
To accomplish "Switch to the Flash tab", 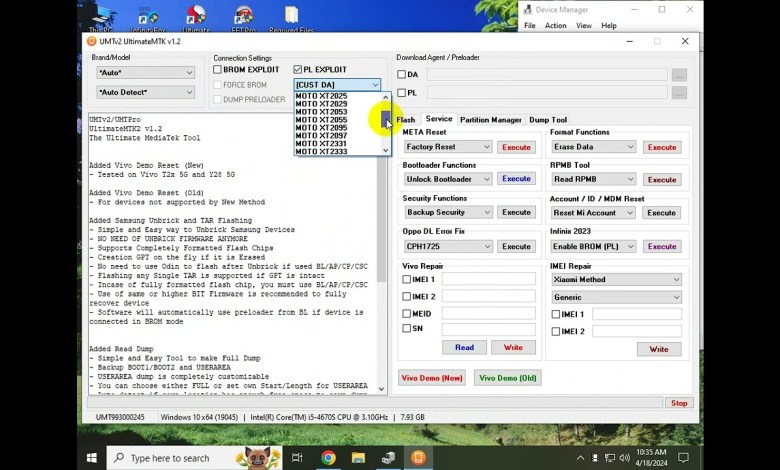I will [406, 120].
